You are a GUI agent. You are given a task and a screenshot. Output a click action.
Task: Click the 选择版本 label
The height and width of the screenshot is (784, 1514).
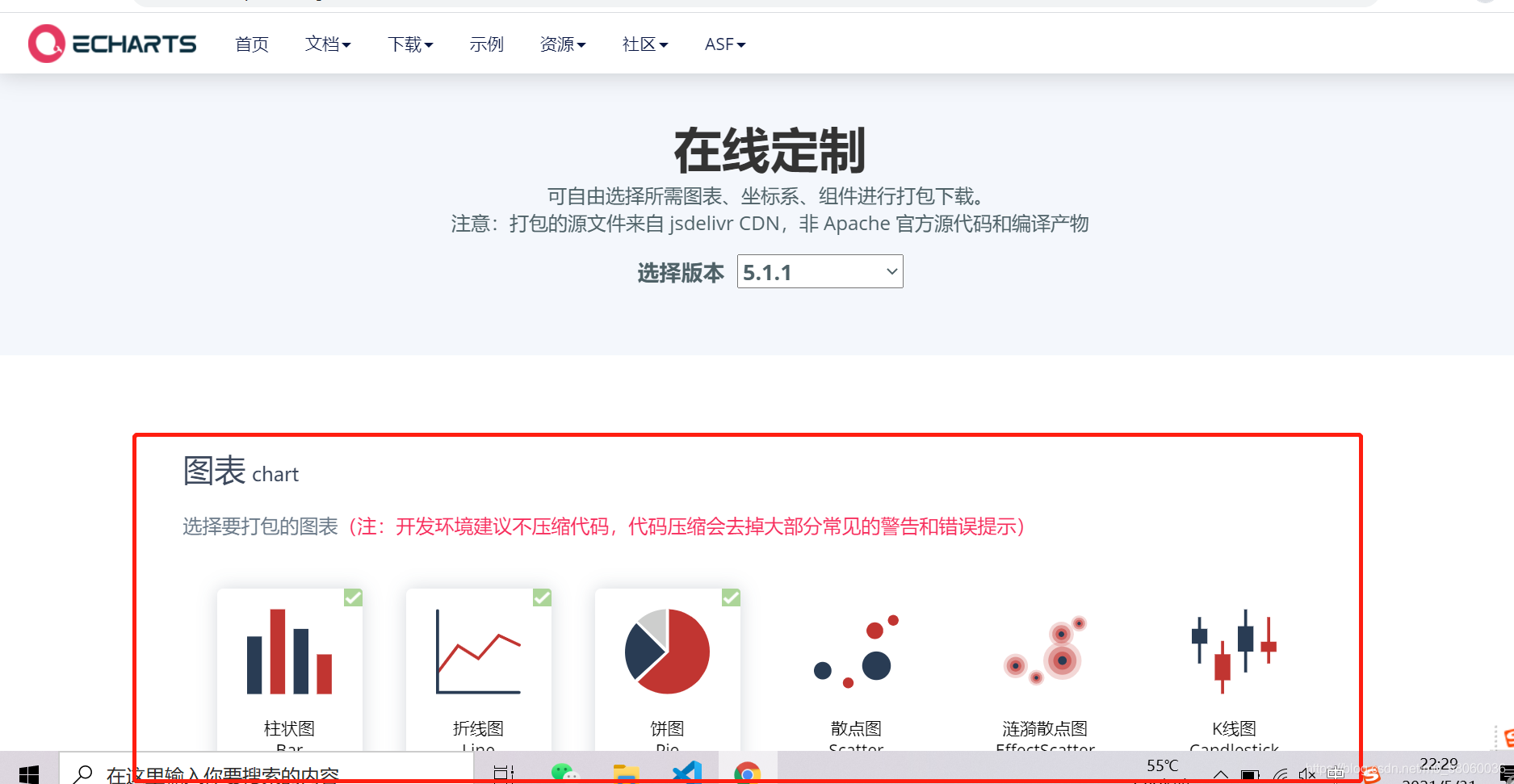681,273
